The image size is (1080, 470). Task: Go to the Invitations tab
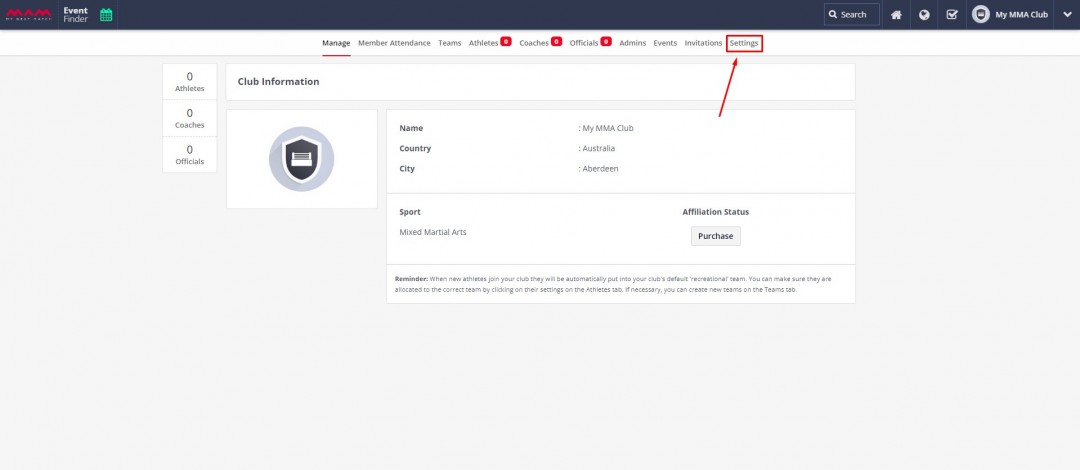point(703,43)
